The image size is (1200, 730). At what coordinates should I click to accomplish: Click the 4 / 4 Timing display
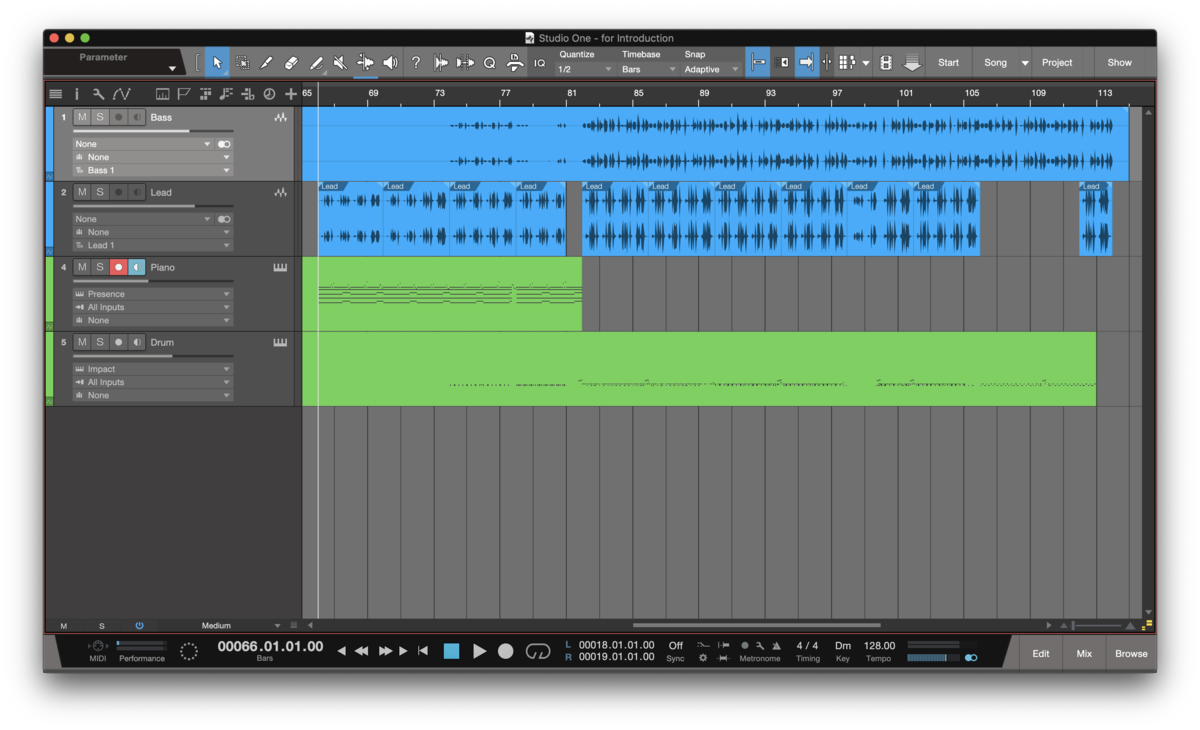tap(807, 646)
